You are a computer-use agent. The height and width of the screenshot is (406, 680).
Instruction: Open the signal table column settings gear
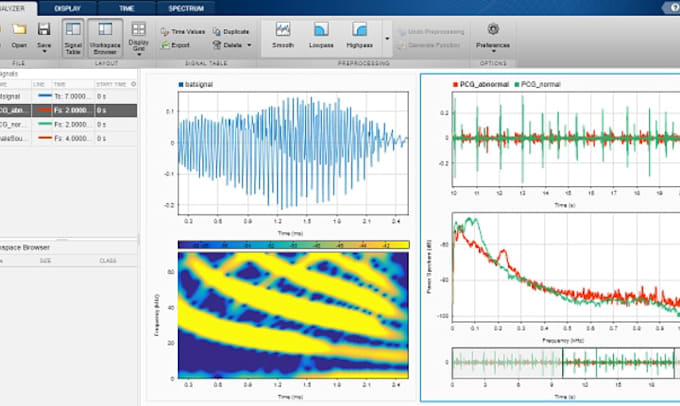pyautogui.click(x=133, y=84)
